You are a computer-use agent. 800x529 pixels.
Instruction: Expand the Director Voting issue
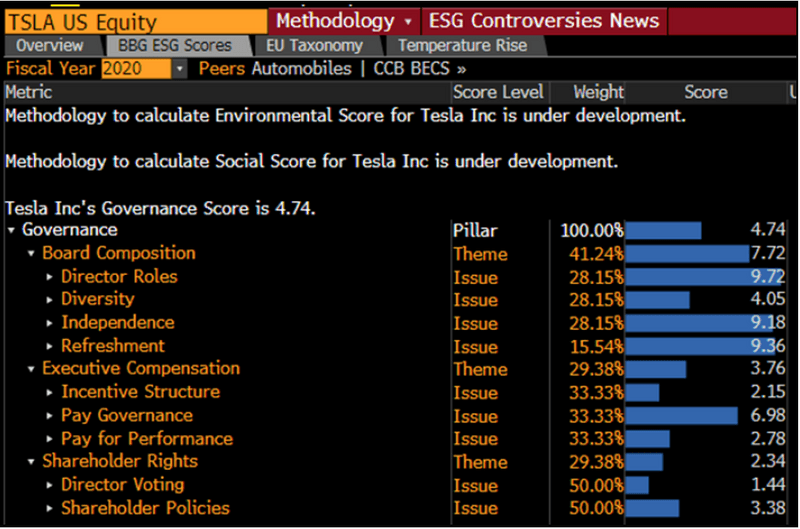(x=49, y=485)
